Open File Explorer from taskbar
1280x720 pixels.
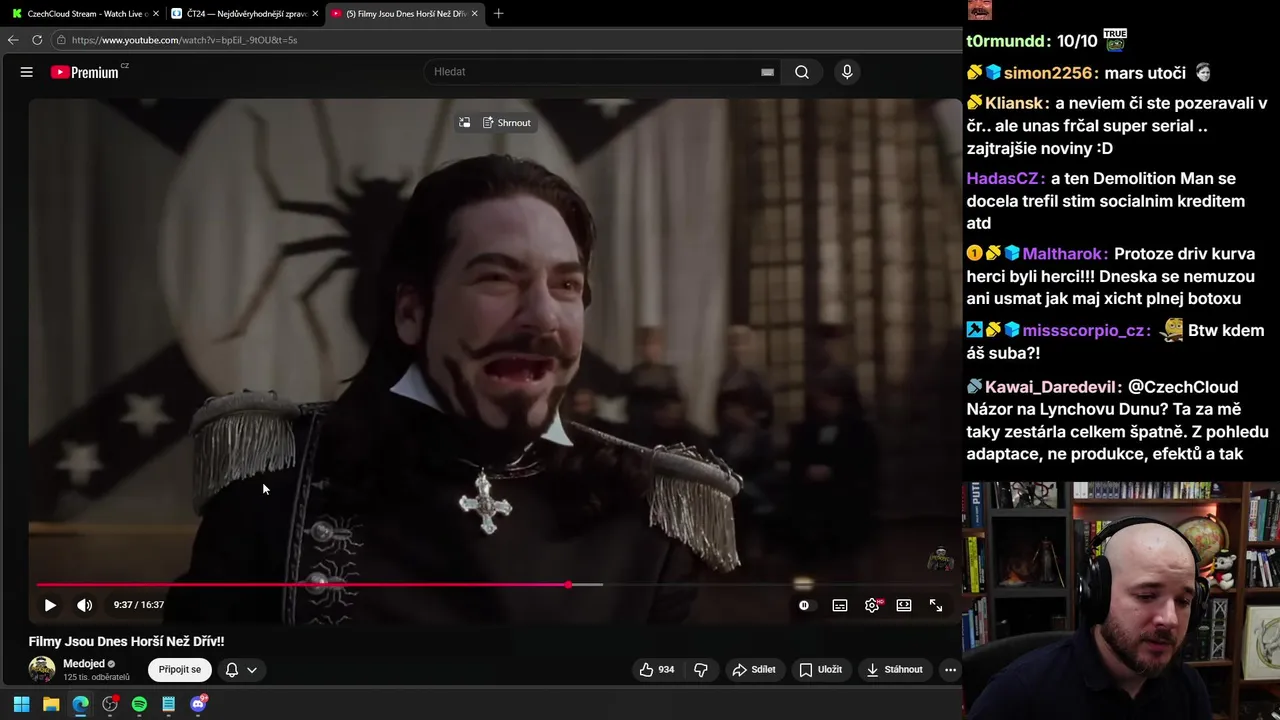point(51,704)
